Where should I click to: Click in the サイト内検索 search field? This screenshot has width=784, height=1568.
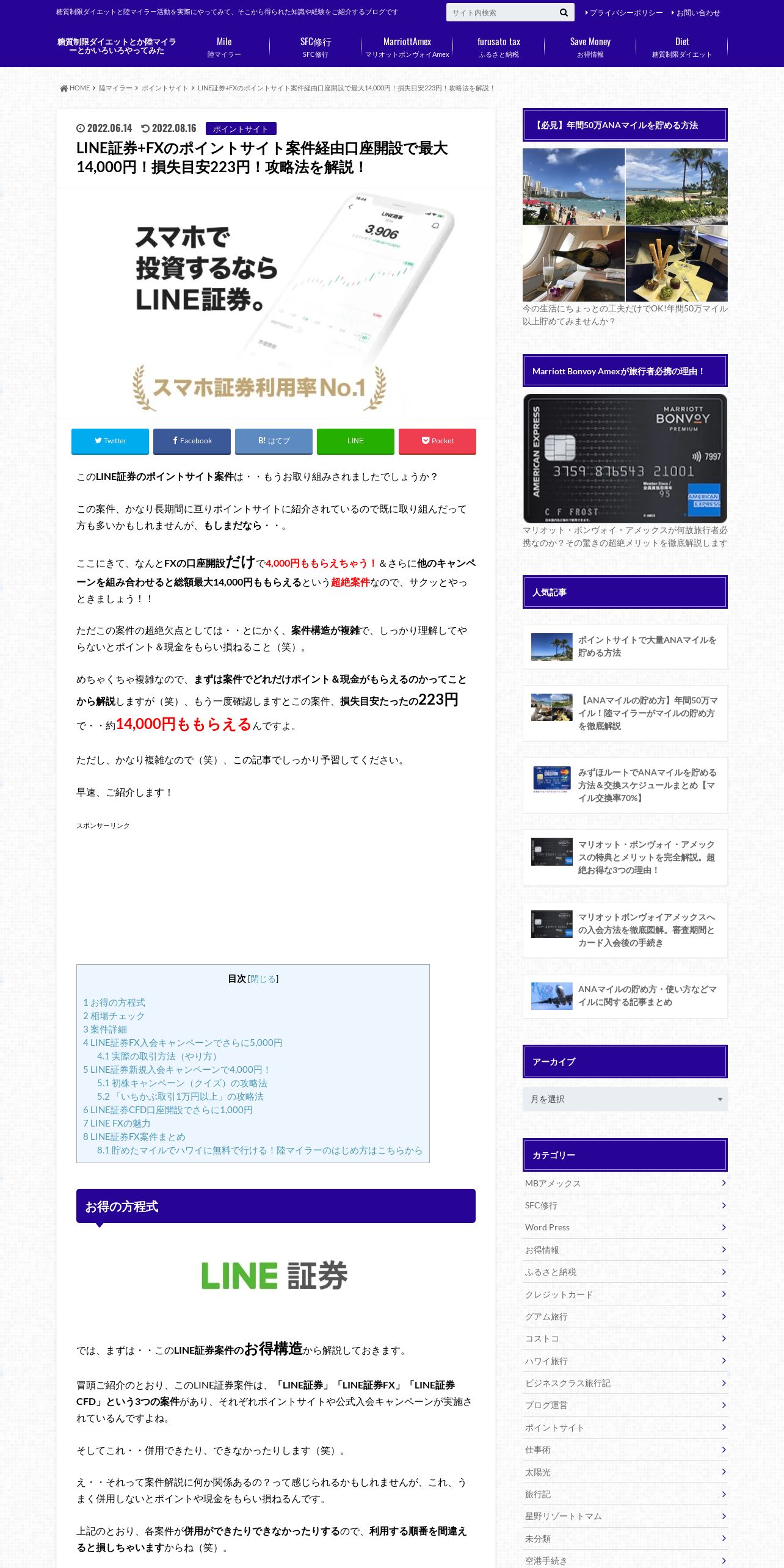(501, 12)
